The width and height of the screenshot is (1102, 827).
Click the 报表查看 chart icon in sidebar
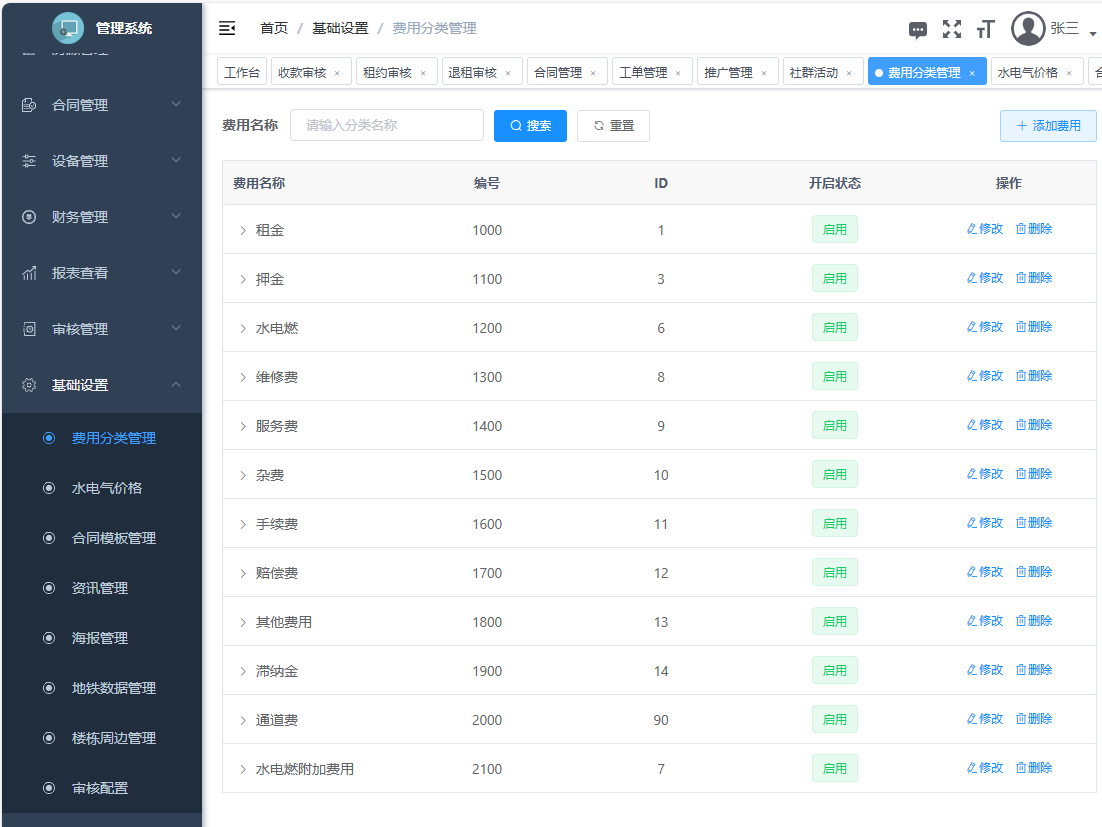click(29, 273)
